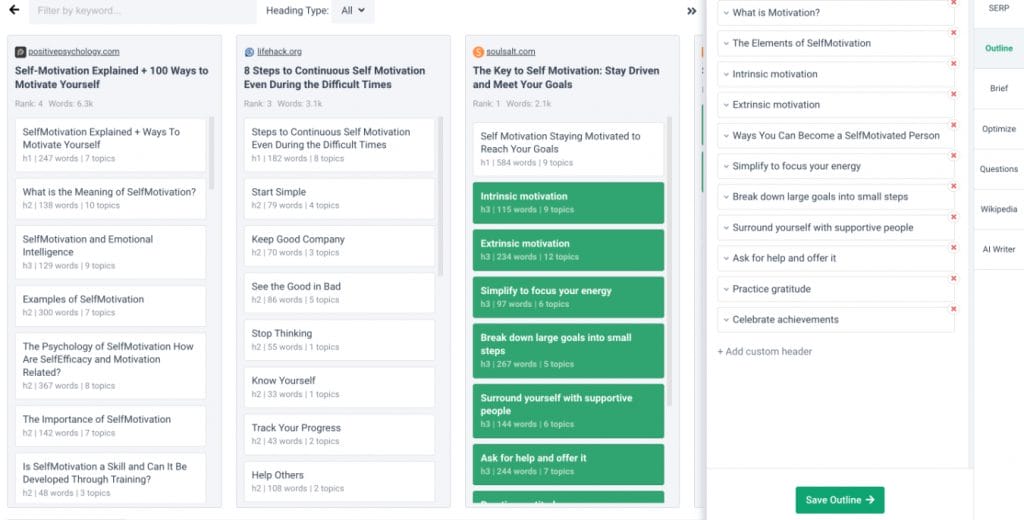This screenshot has height=520, width=1024.
Task: Remove the 'Practice gratitude' outline item
Action: [953, 278]
